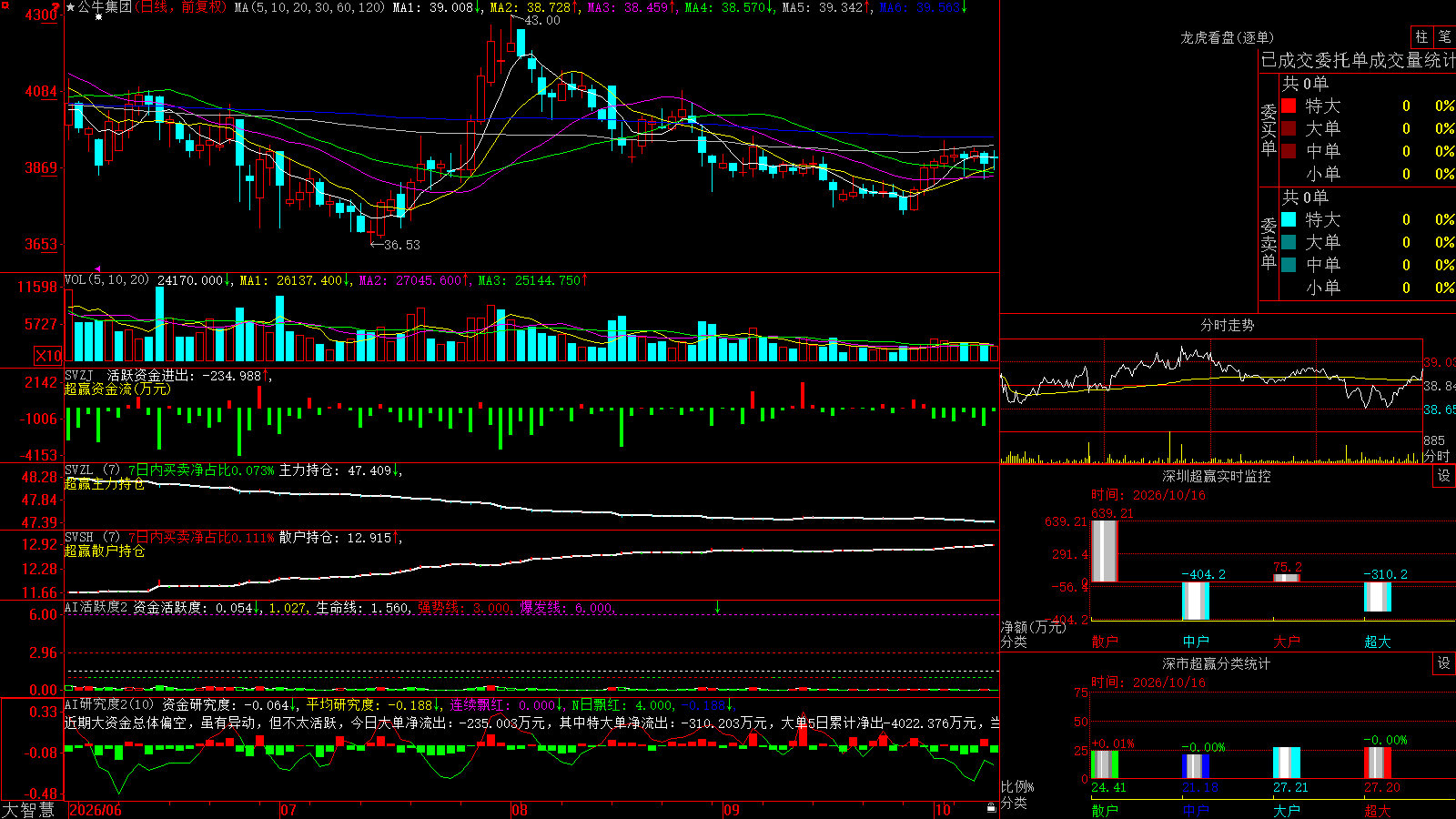The image size is (1456, 819).
Task: Open 设 settings for 深市超赢分类统计
Action: pos(1443,663)
